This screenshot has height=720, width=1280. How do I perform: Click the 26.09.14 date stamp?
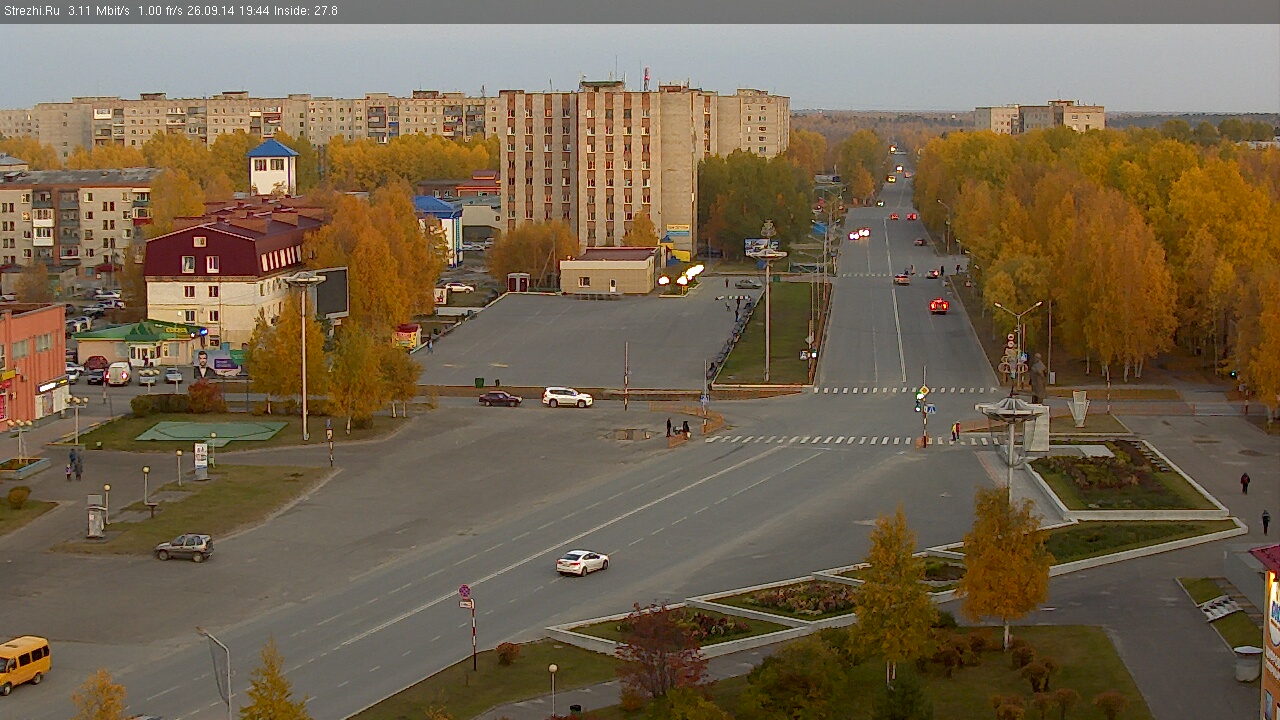click(213, 11)
